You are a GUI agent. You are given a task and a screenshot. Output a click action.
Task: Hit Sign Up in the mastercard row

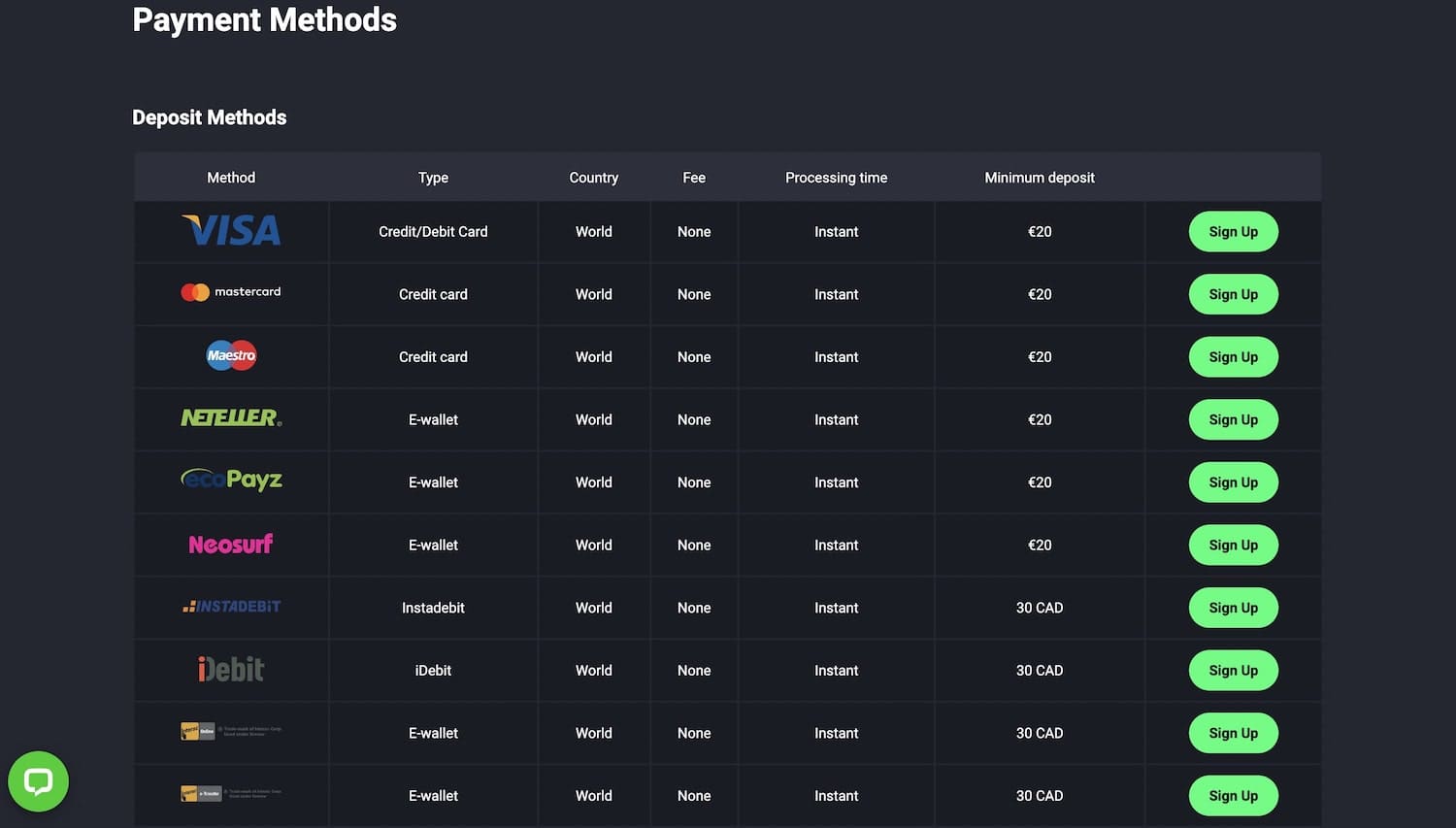(1234, 294)
